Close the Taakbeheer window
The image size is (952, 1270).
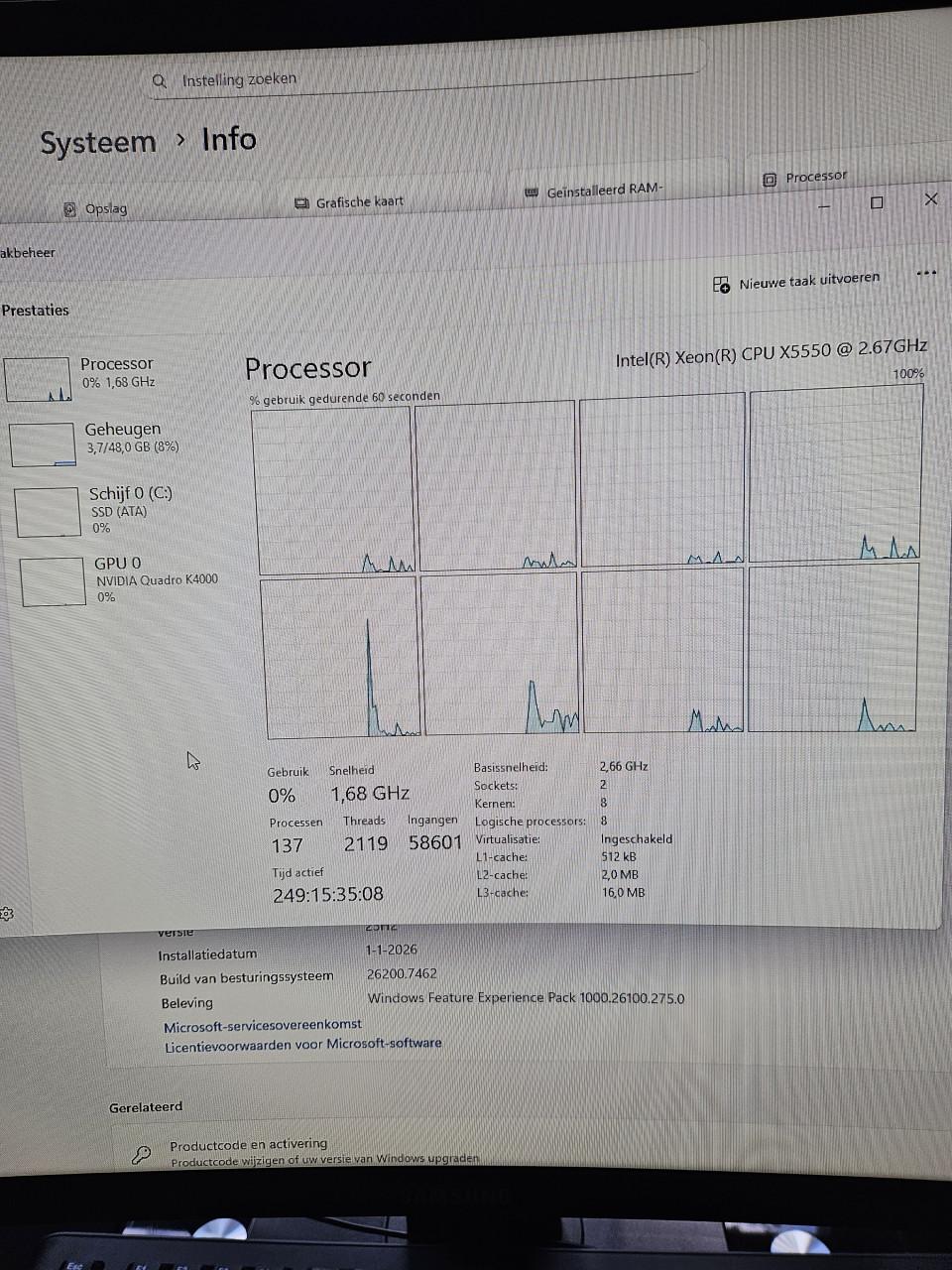click(931, 199)
